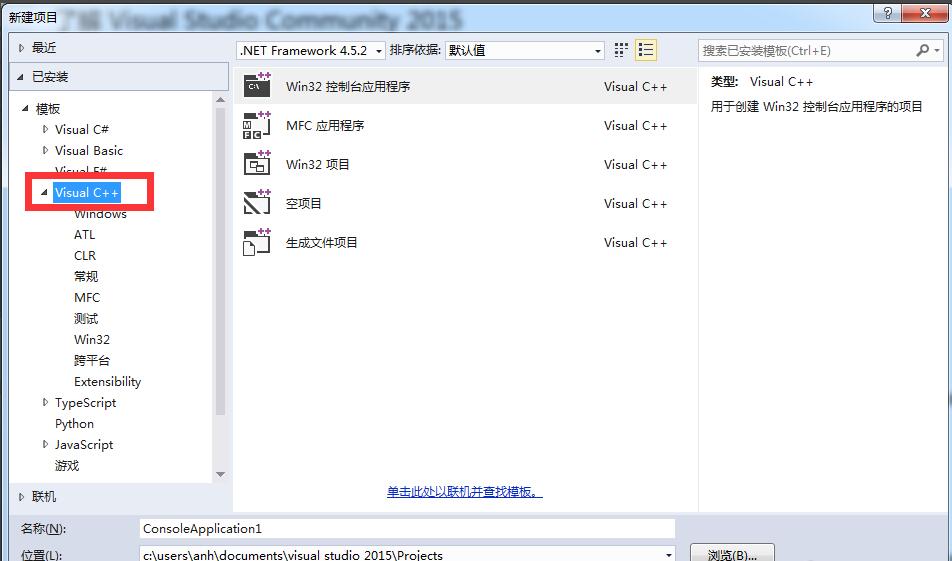The height and width of the screenshot is (561, 952).
Task: Open the search options dropdown arrow
Action: pyautogui.click(x=937, y=50)
